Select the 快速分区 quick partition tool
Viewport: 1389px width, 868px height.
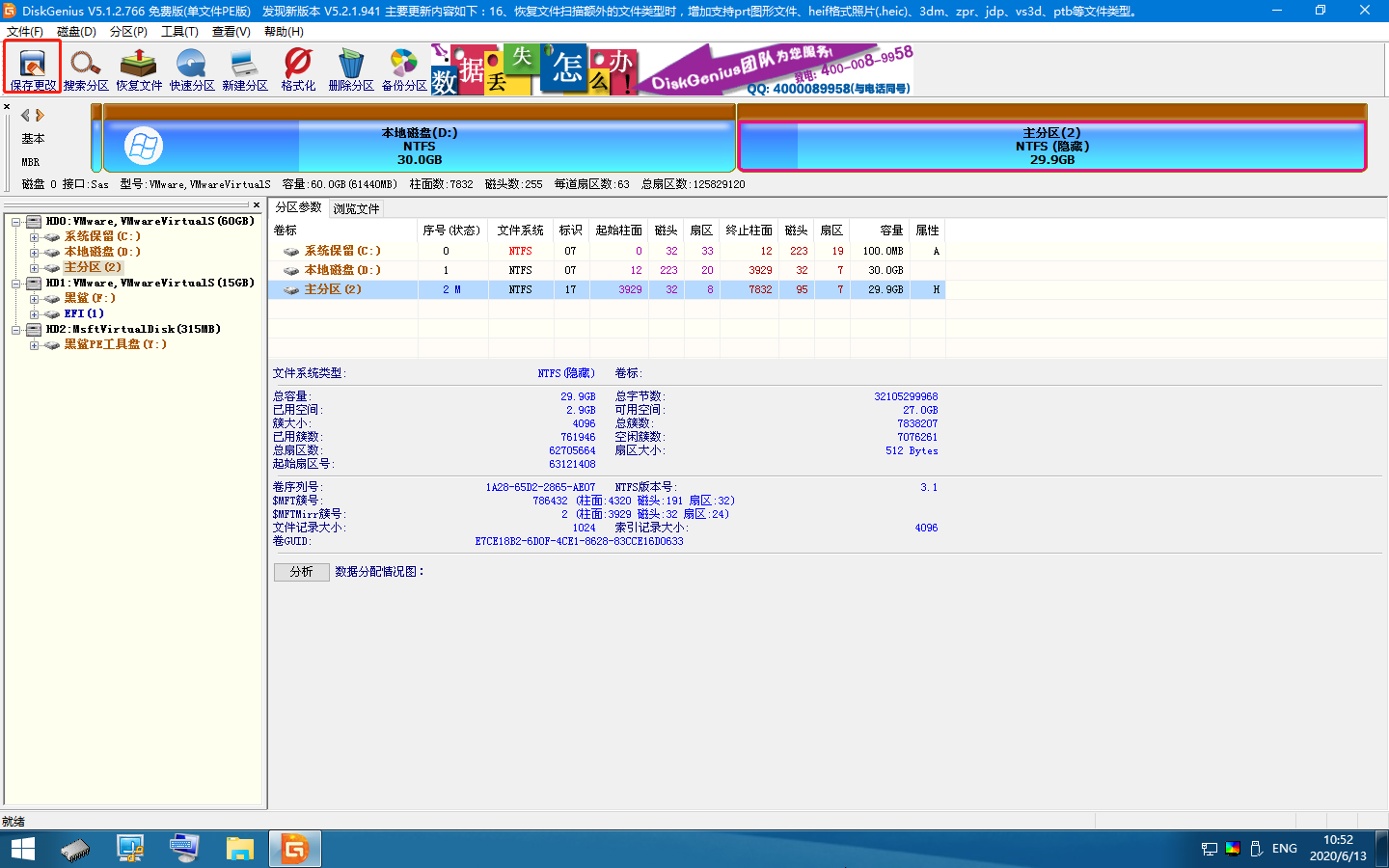(192, 68)
